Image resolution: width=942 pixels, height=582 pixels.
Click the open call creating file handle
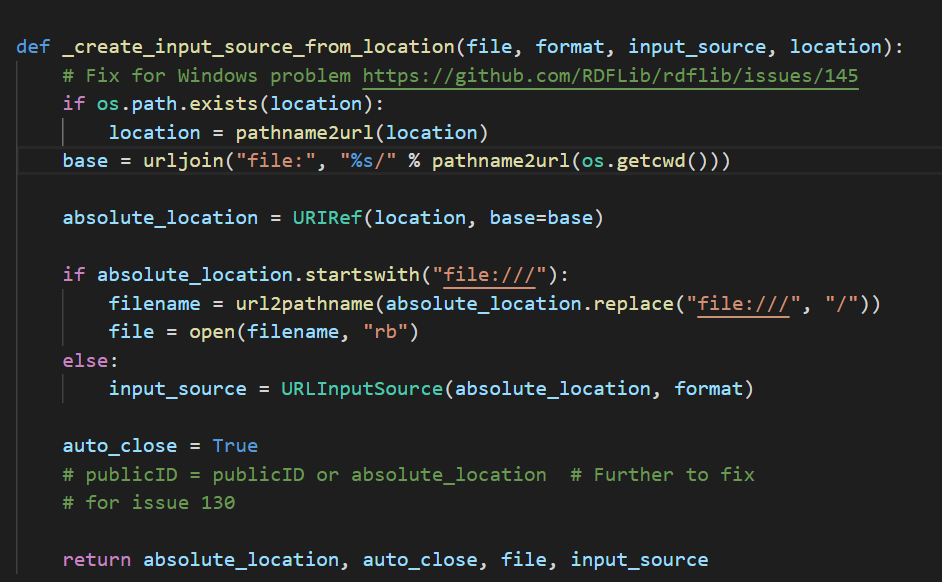point(213,331)
